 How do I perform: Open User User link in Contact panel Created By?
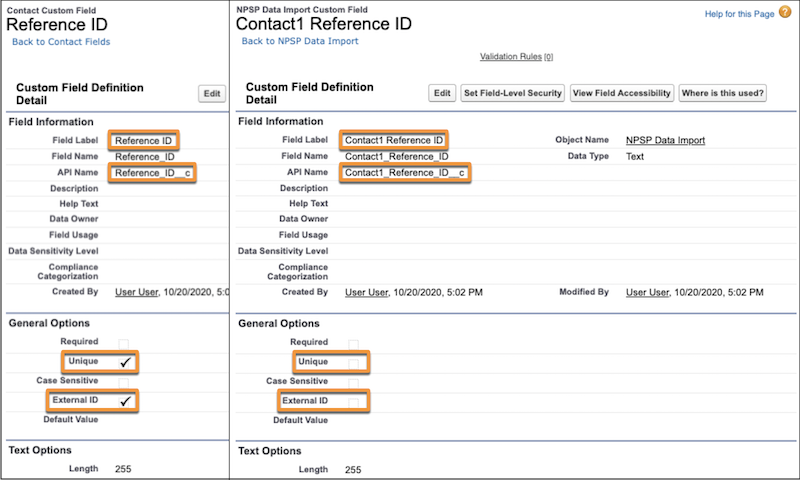click(136, 292)
